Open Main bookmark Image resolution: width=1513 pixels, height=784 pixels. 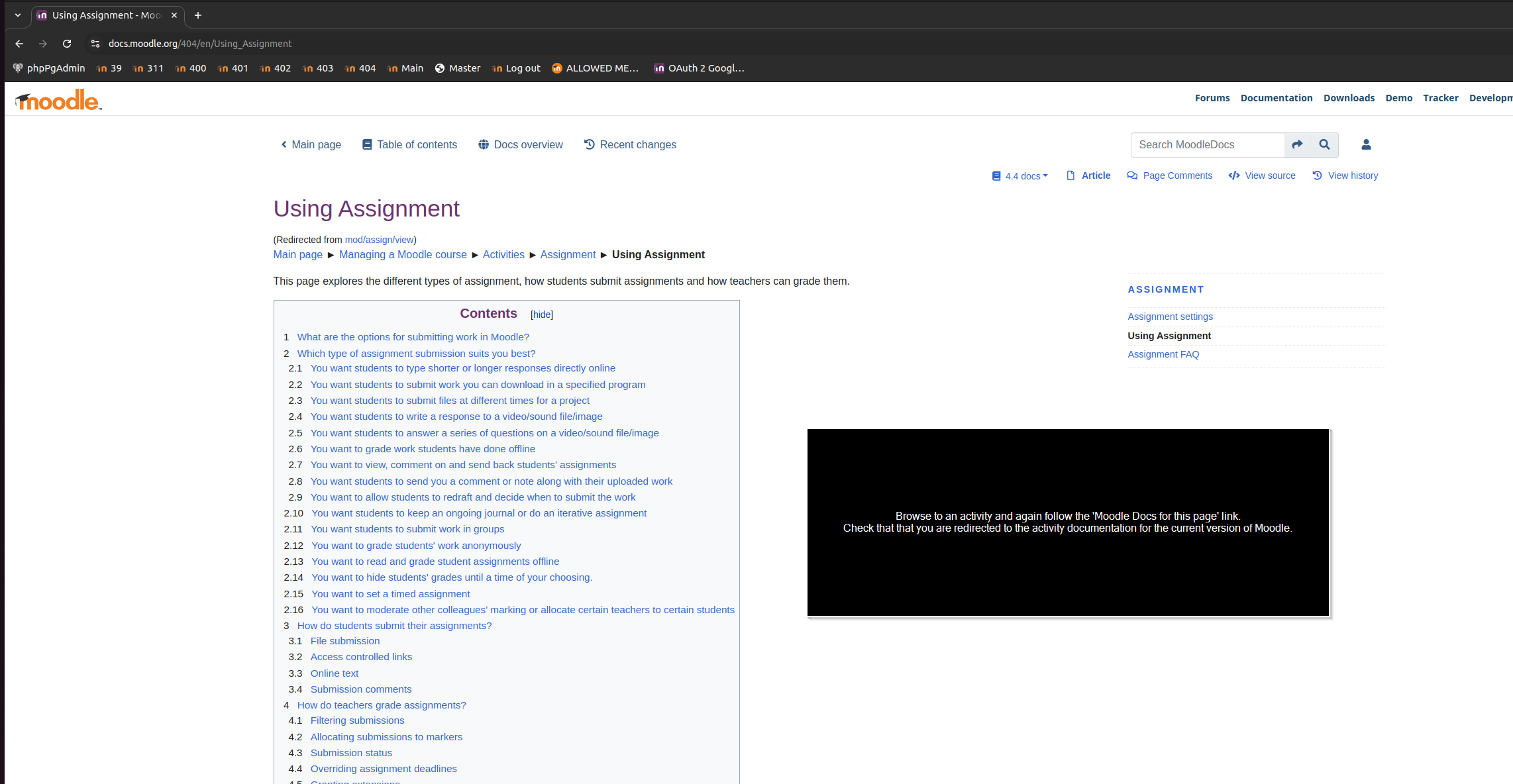click(x=405, y=68)
